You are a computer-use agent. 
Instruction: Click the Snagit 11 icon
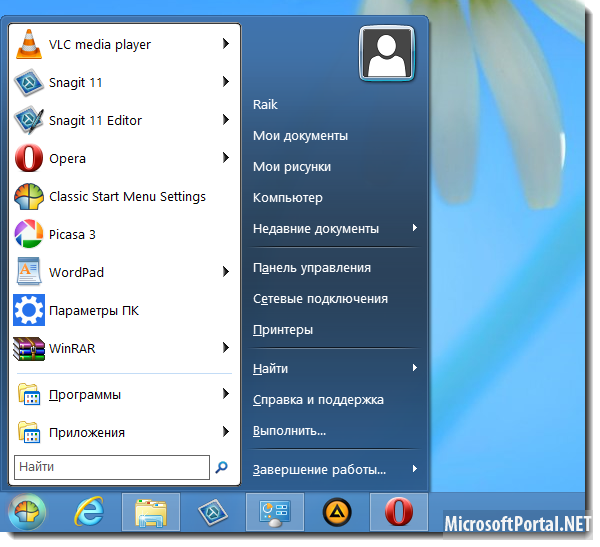tap(29, 82)
